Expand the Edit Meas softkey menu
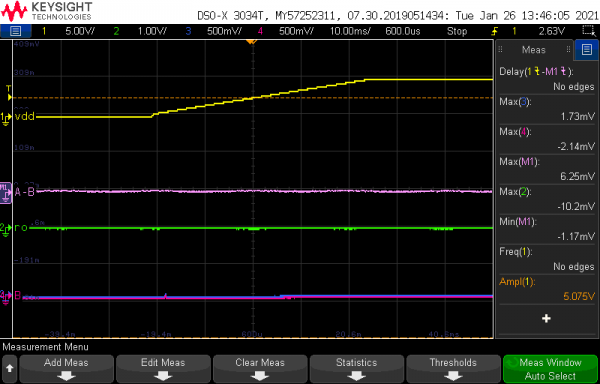Screen dimensions: 600x384 point(163,369)
